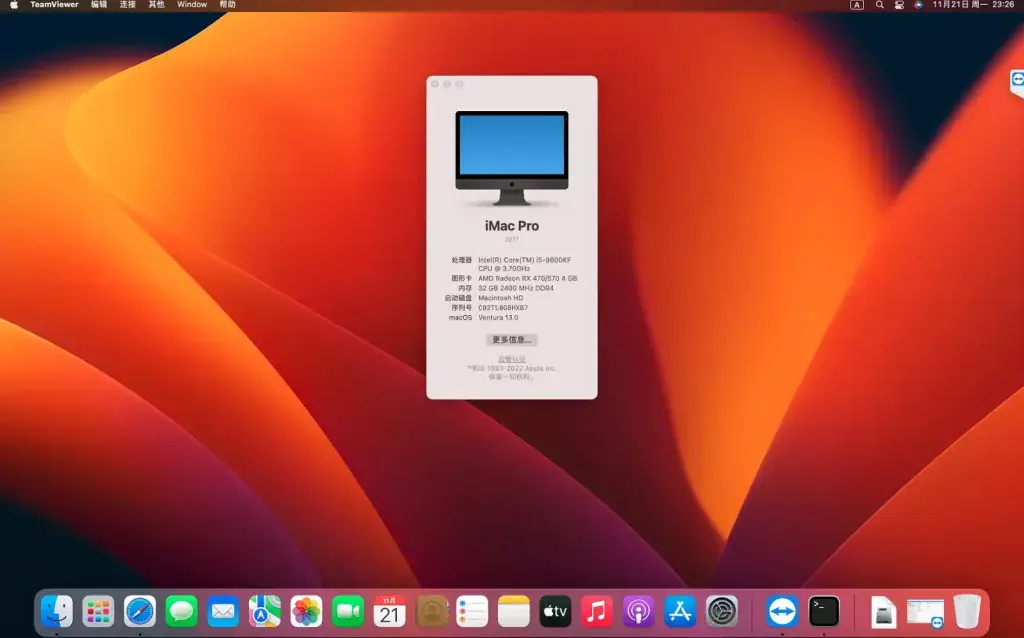This screenshot has width=1024, height=638.
Task: Open Launchpad from the dock
Action: 99,611
